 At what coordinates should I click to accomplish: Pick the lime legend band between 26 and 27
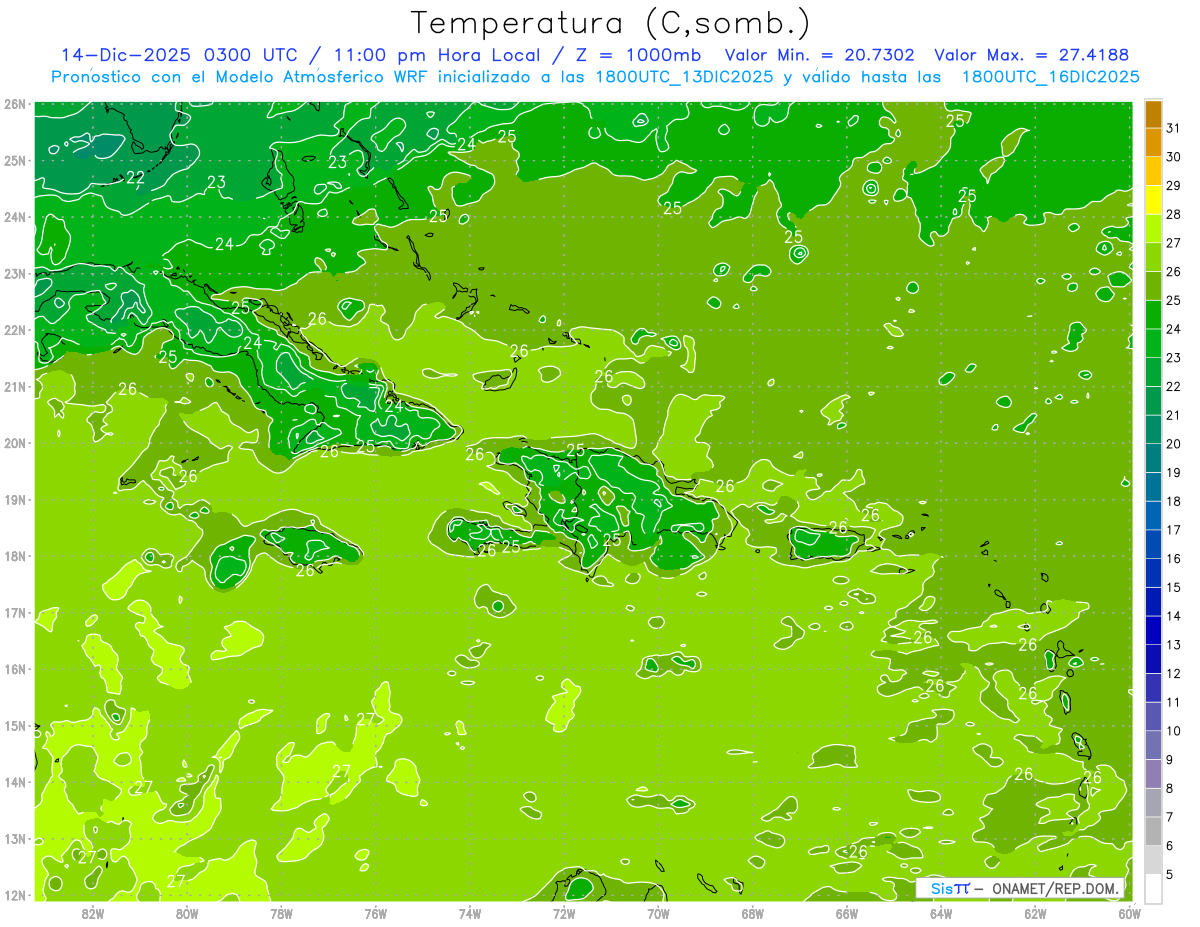click(x=1153, y=258)
